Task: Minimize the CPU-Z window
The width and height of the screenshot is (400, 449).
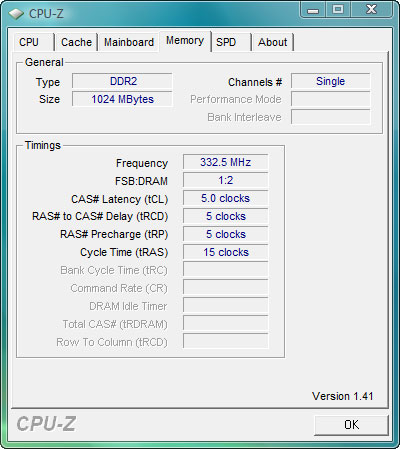Action: click(313, 10)
